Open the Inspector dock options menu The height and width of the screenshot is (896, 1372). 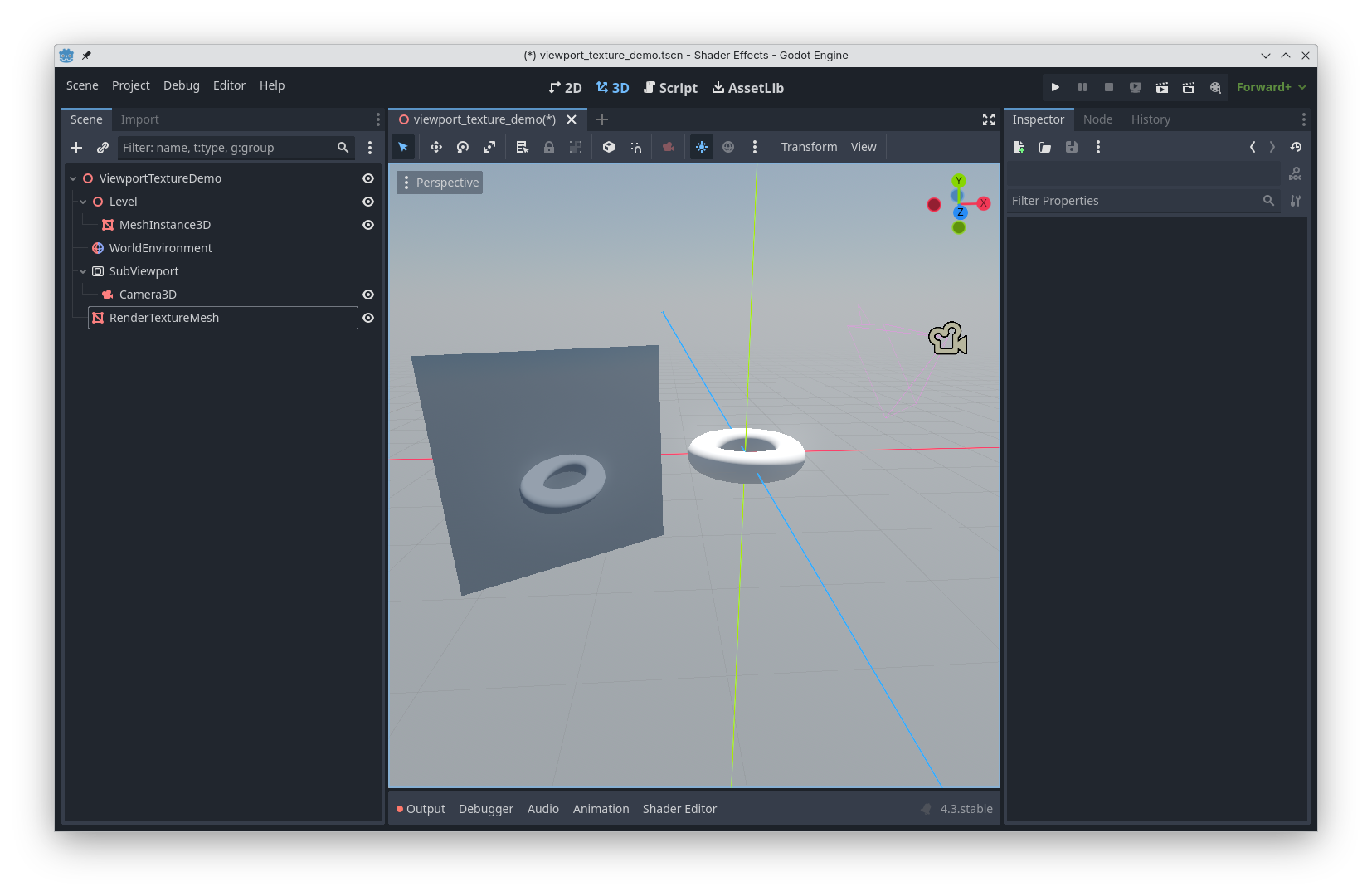pos(1303,119)
